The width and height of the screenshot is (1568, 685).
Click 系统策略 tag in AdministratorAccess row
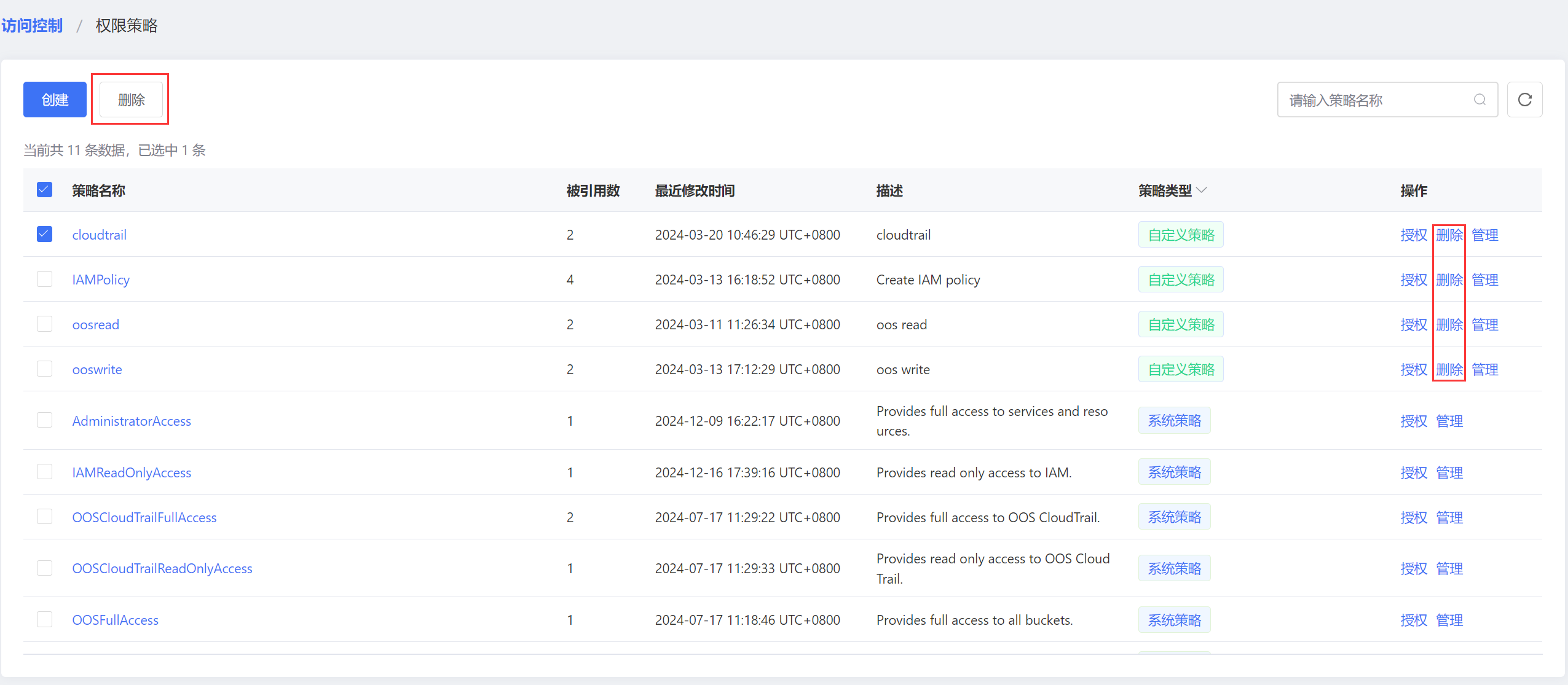point(1174,421)
